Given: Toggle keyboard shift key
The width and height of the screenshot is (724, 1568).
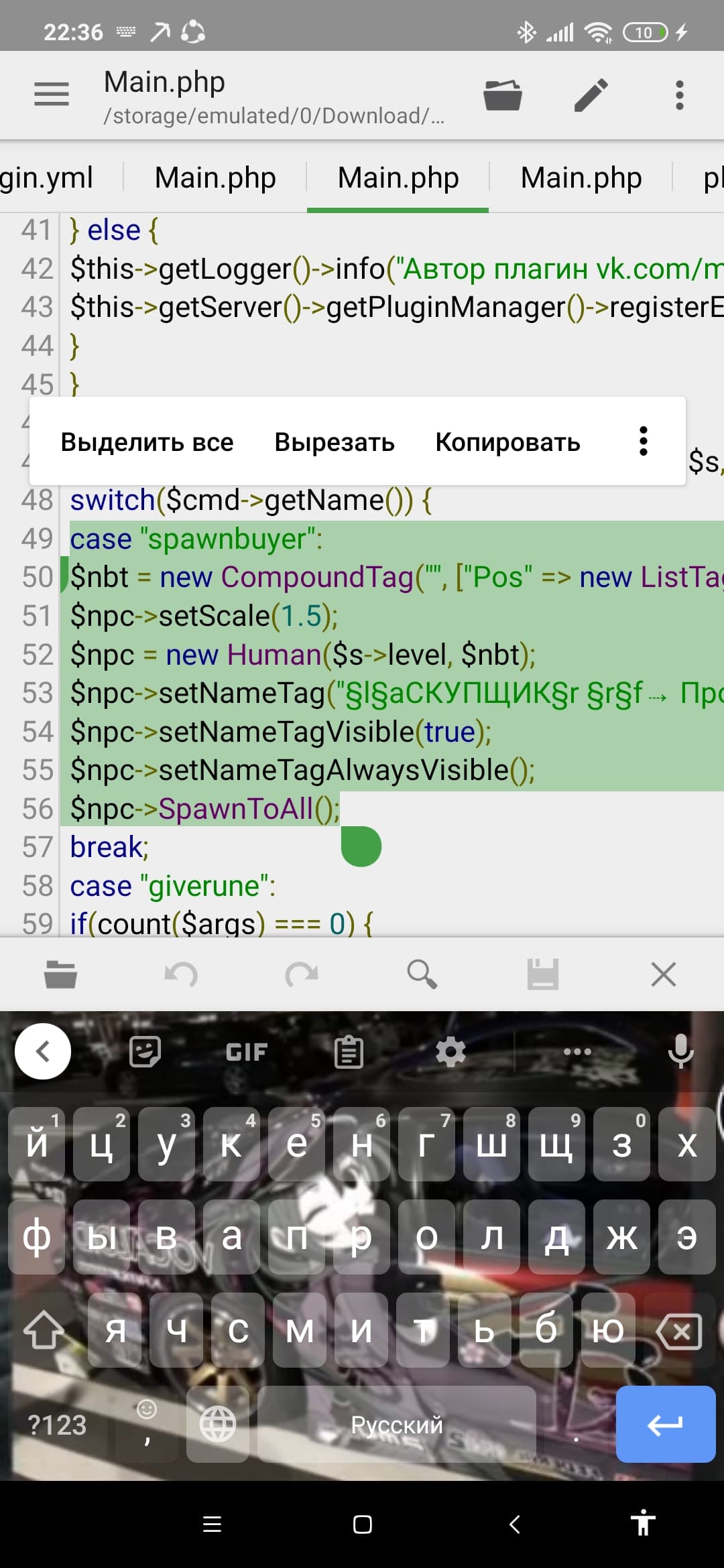Looking at the screenshot, I should coord(44,1330).
